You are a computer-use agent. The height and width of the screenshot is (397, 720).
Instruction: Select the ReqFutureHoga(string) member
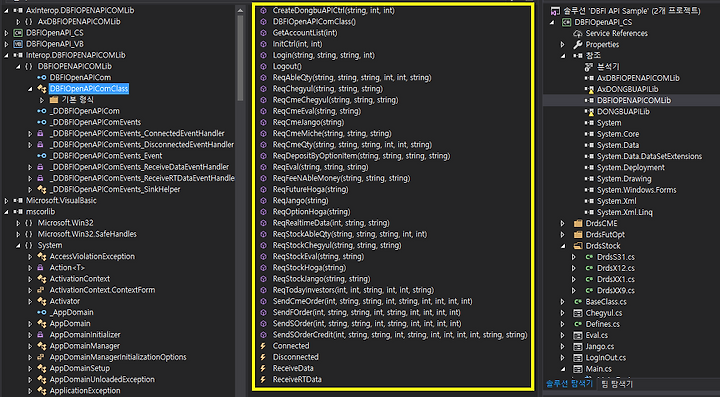point(310,189)
